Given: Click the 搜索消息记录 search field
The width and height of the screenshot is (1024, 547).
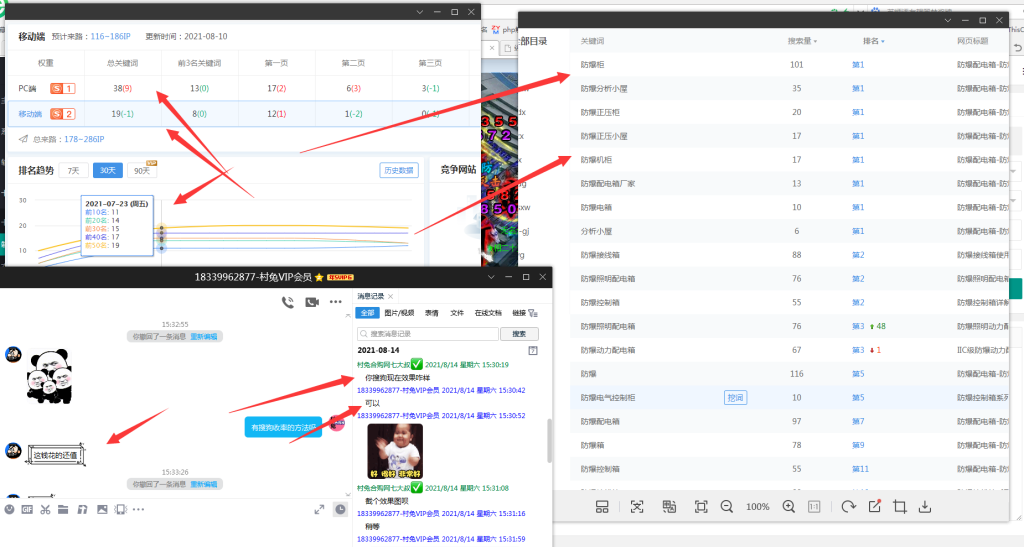Looking at the screenshot, I should (430, 334).
